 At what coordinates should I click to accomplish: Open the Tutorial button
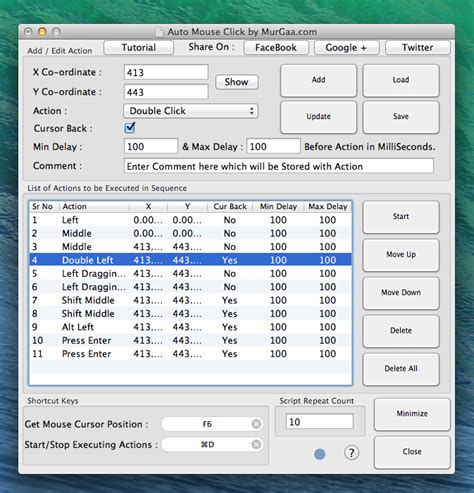point(139,48)
